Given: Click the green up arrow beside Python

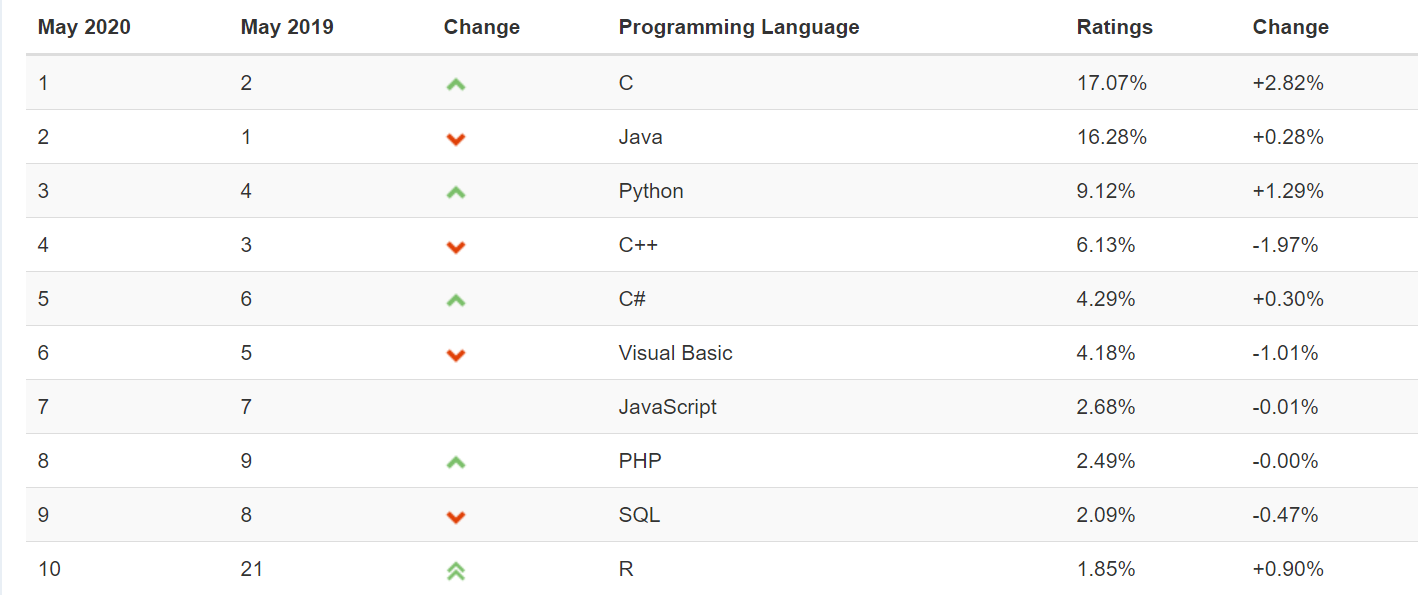Looking at the screenshot, I should 456,193.
